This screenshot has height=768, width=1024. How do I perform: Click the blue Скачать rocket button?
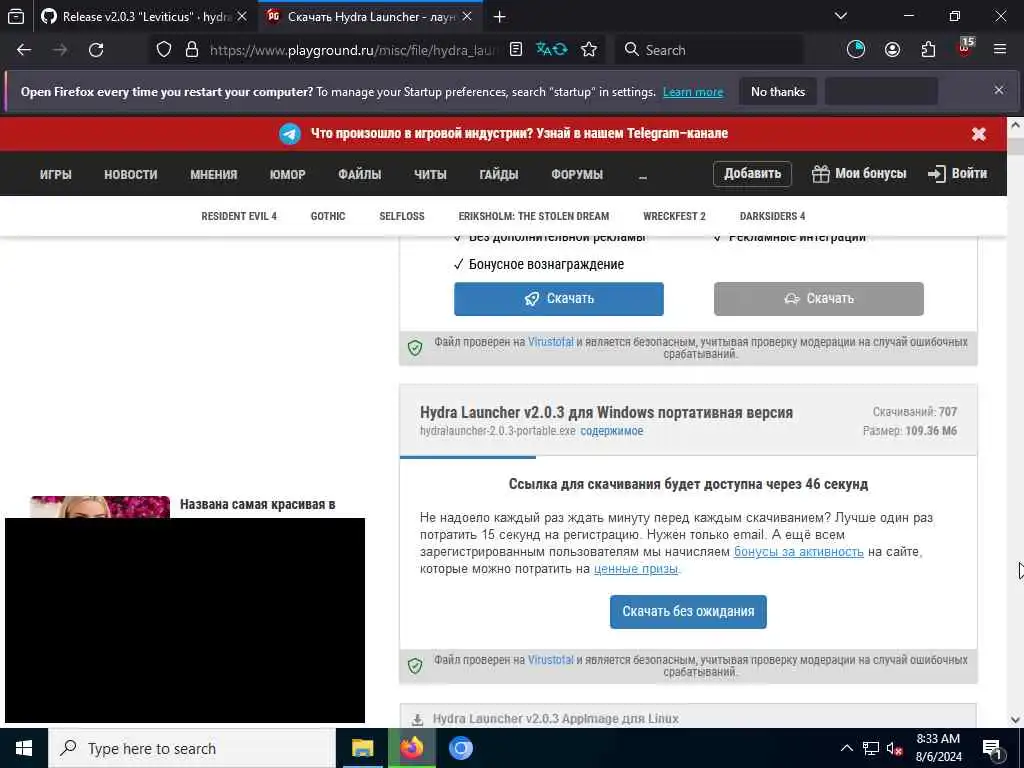tap(559, 298)
